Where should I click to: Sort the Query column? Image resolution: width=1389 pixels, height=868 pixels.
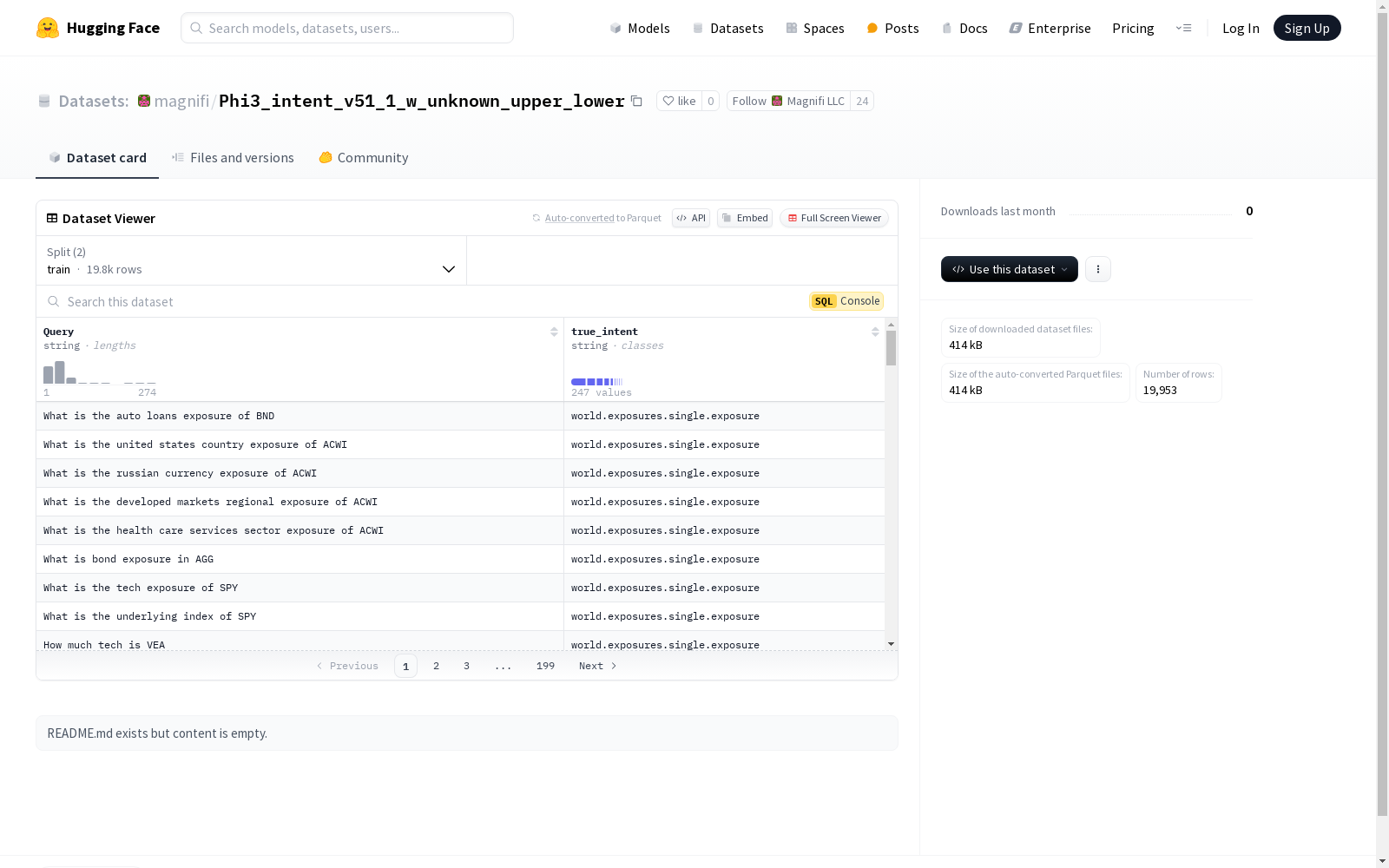(554, 332)
